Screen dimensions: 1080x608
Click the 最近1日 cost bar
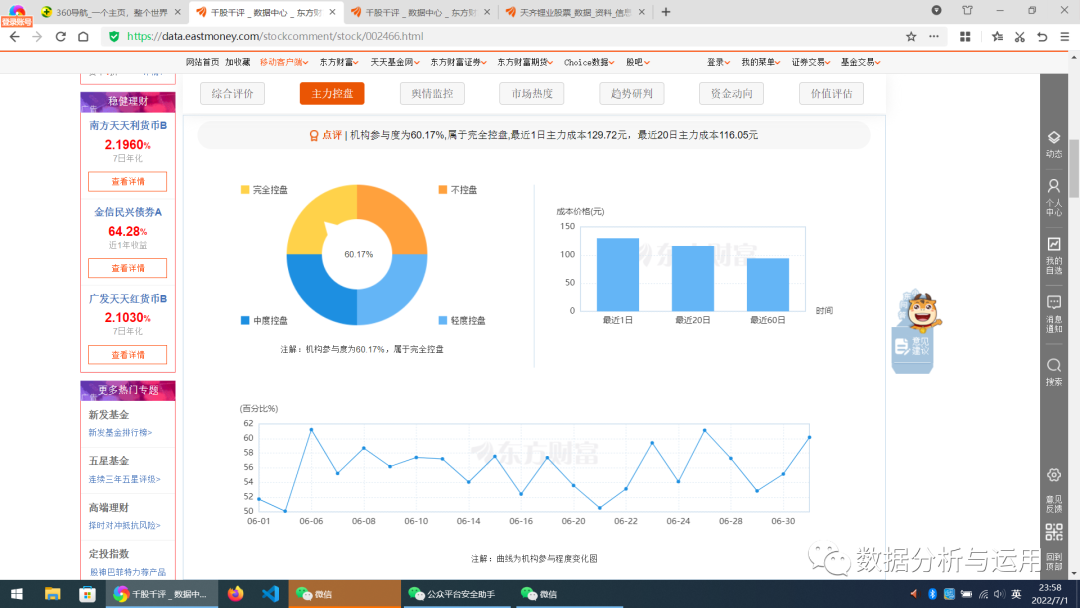click(618, 274)
